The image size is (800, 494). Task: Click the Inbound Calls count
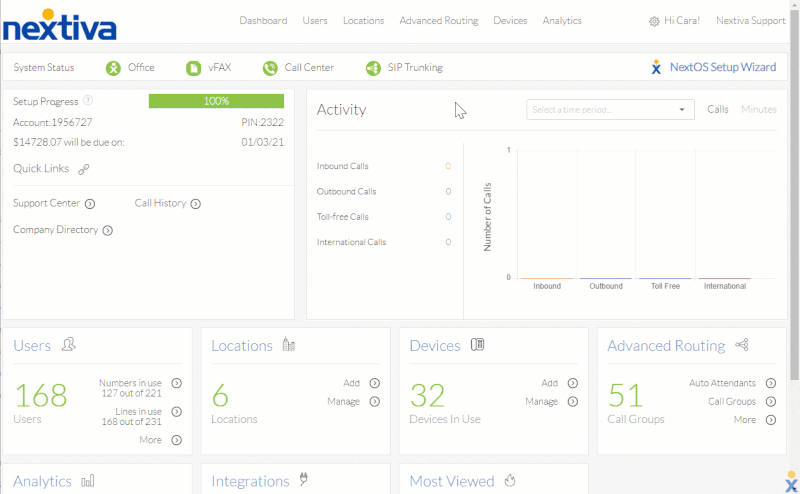448,166
